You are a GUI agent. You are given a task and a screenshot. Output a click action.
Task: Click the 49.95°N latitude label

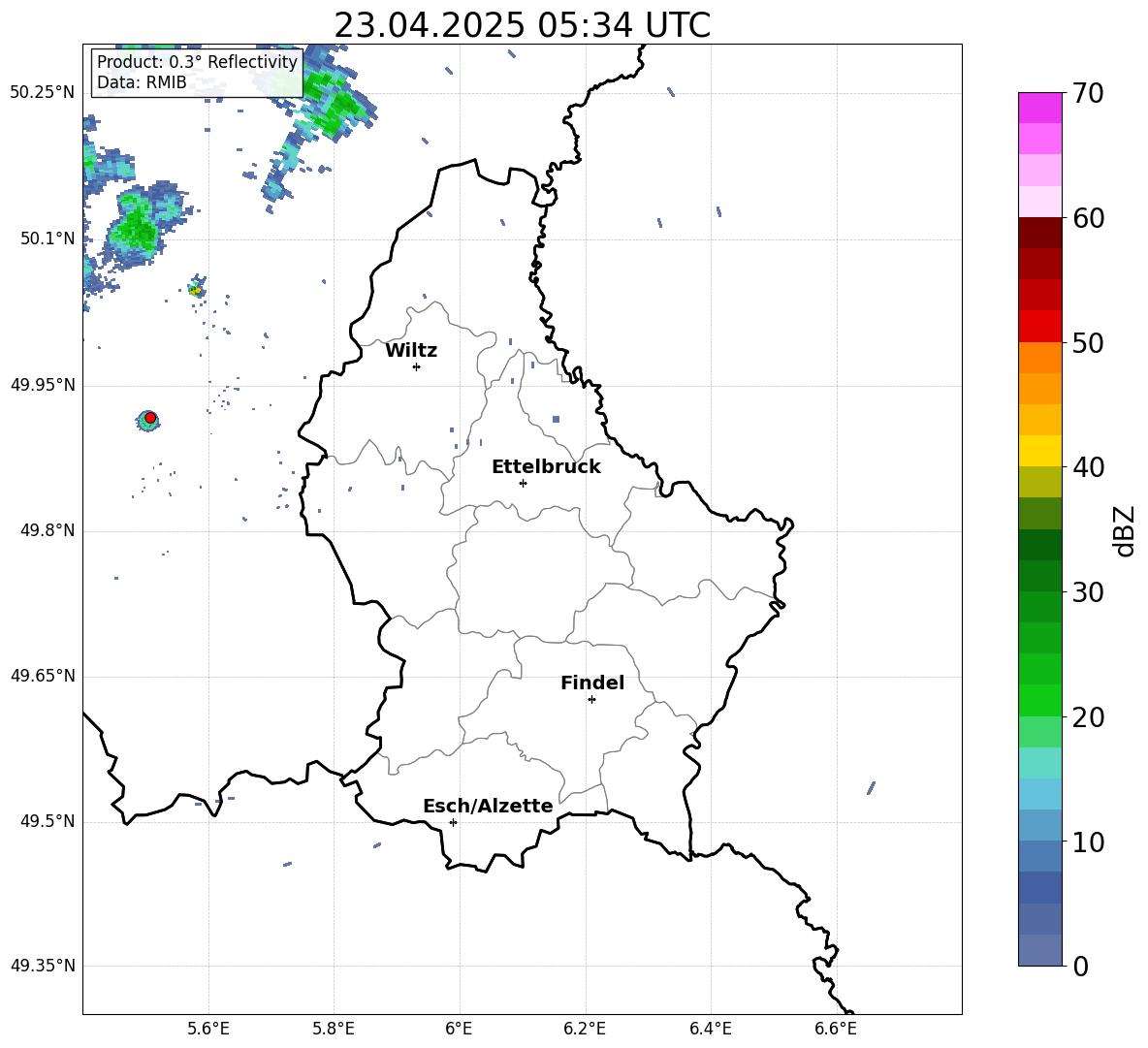coord(43,384)
